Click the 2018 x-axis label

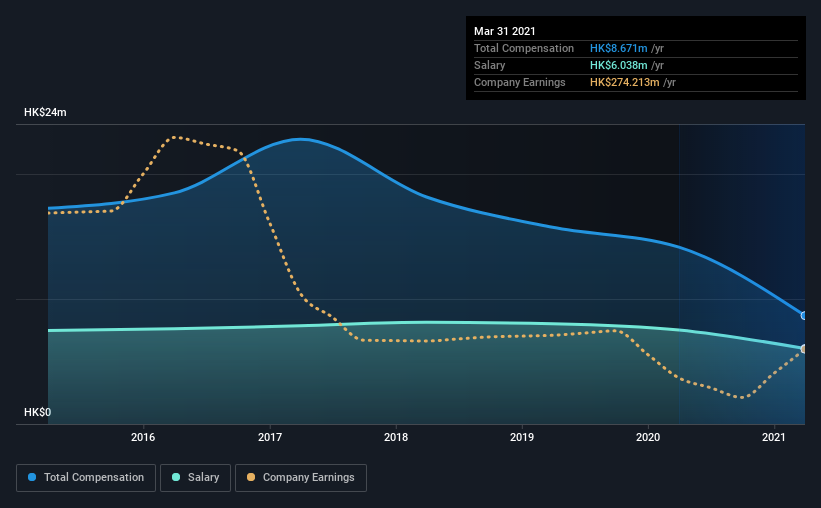point(396,437)
